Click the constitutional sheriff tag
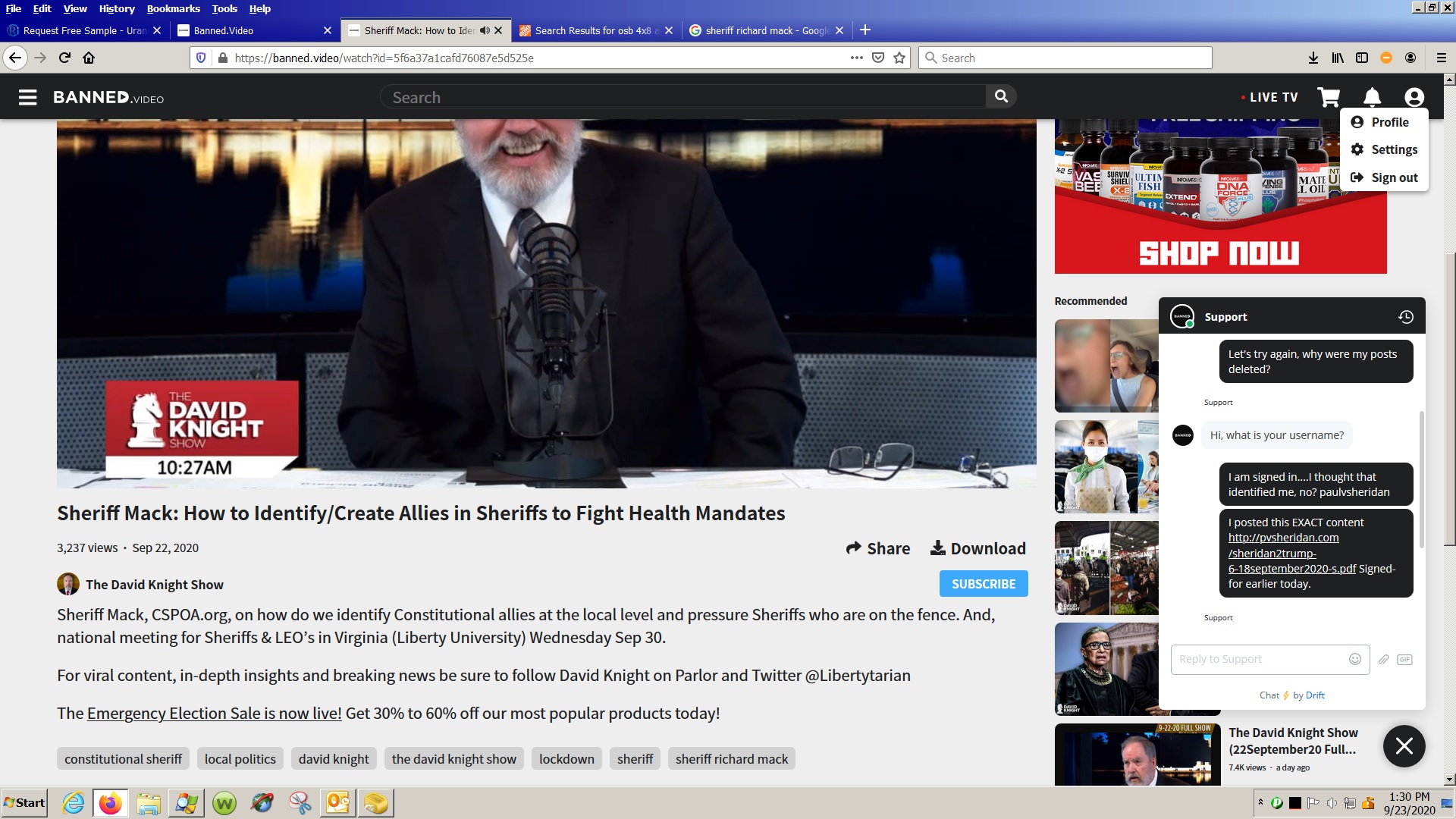This screenshot has width=1456, height=819. pyautogui.click(x=123, y=759)
